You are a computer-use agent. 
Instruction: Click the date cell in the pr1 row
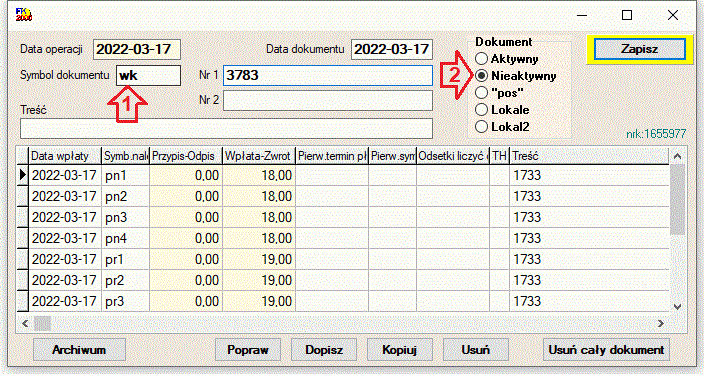pyautogui.click(x=65, y=259)
